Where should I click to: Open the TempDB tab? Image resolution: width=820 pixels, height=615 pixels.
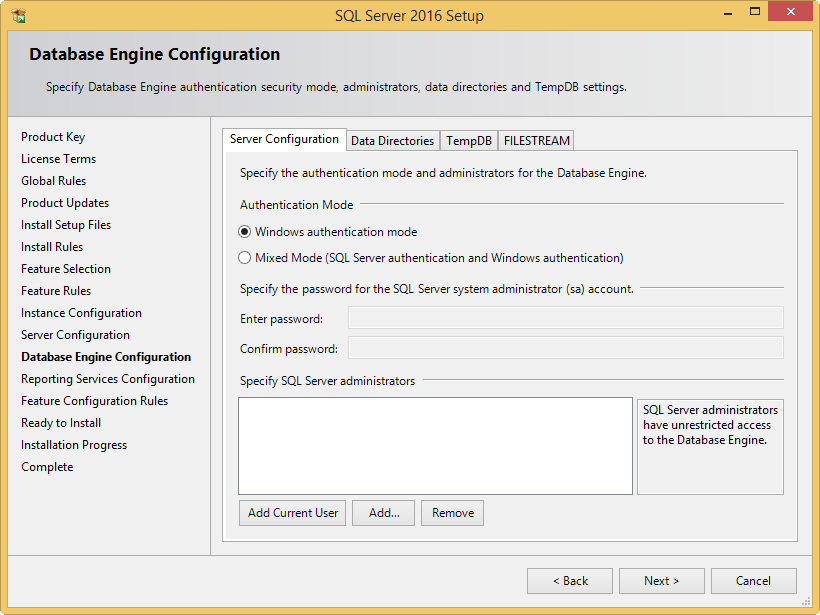469,141
